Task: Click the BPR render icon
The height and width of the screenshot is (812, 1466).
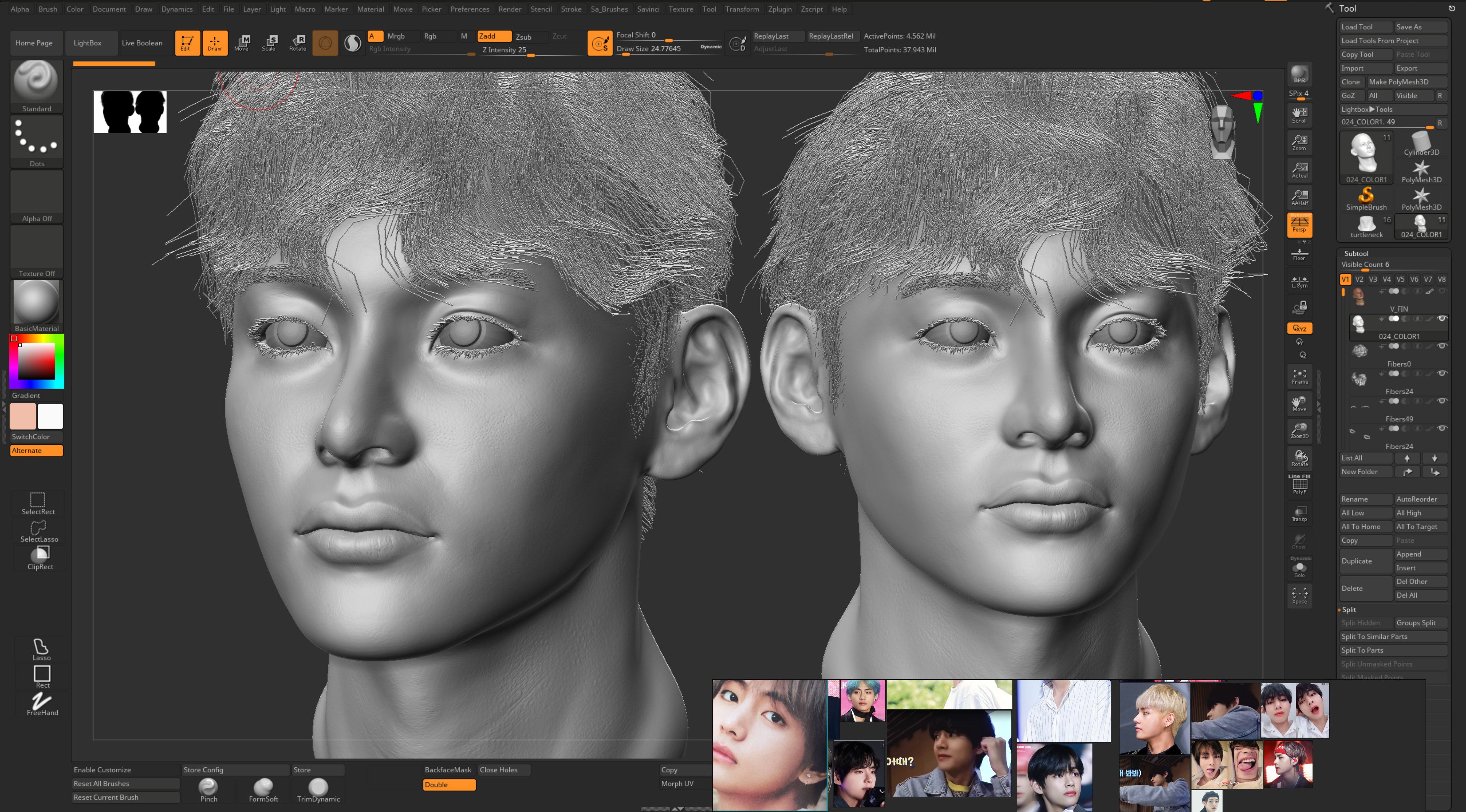Action: (1299, 74)
